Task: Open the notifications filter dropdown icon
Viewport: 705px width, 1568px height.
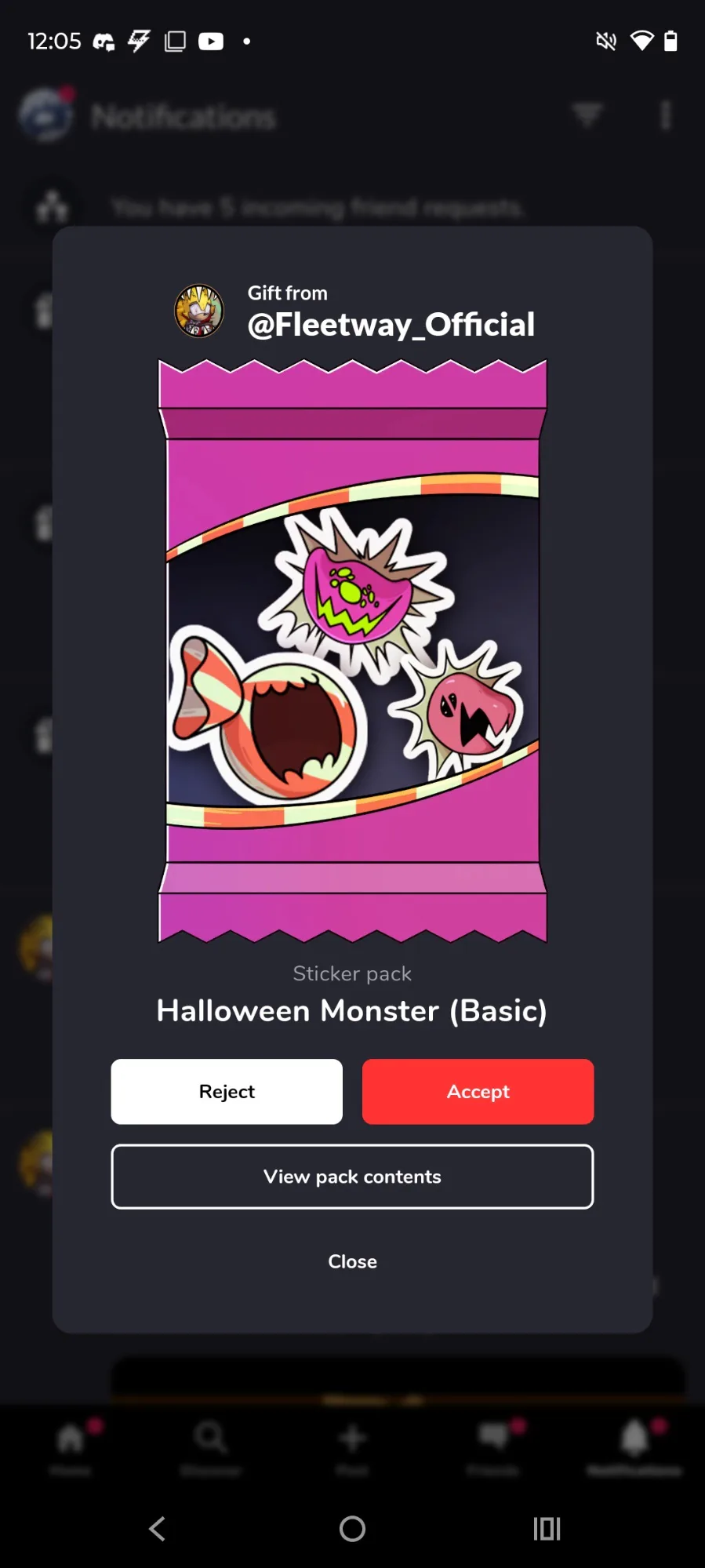Action: 587,115
